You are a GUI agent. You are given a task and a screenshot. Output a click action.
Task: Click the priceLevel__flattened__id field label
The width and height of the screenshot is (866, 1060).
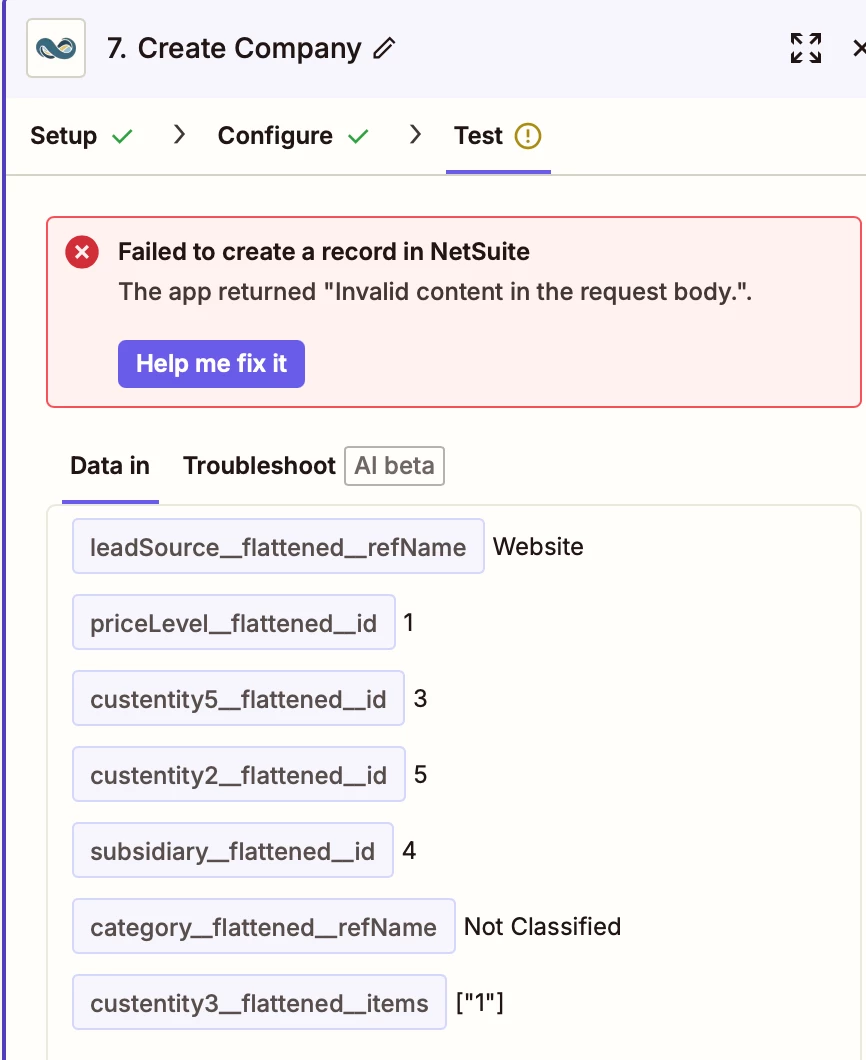(x=234, y=622)
